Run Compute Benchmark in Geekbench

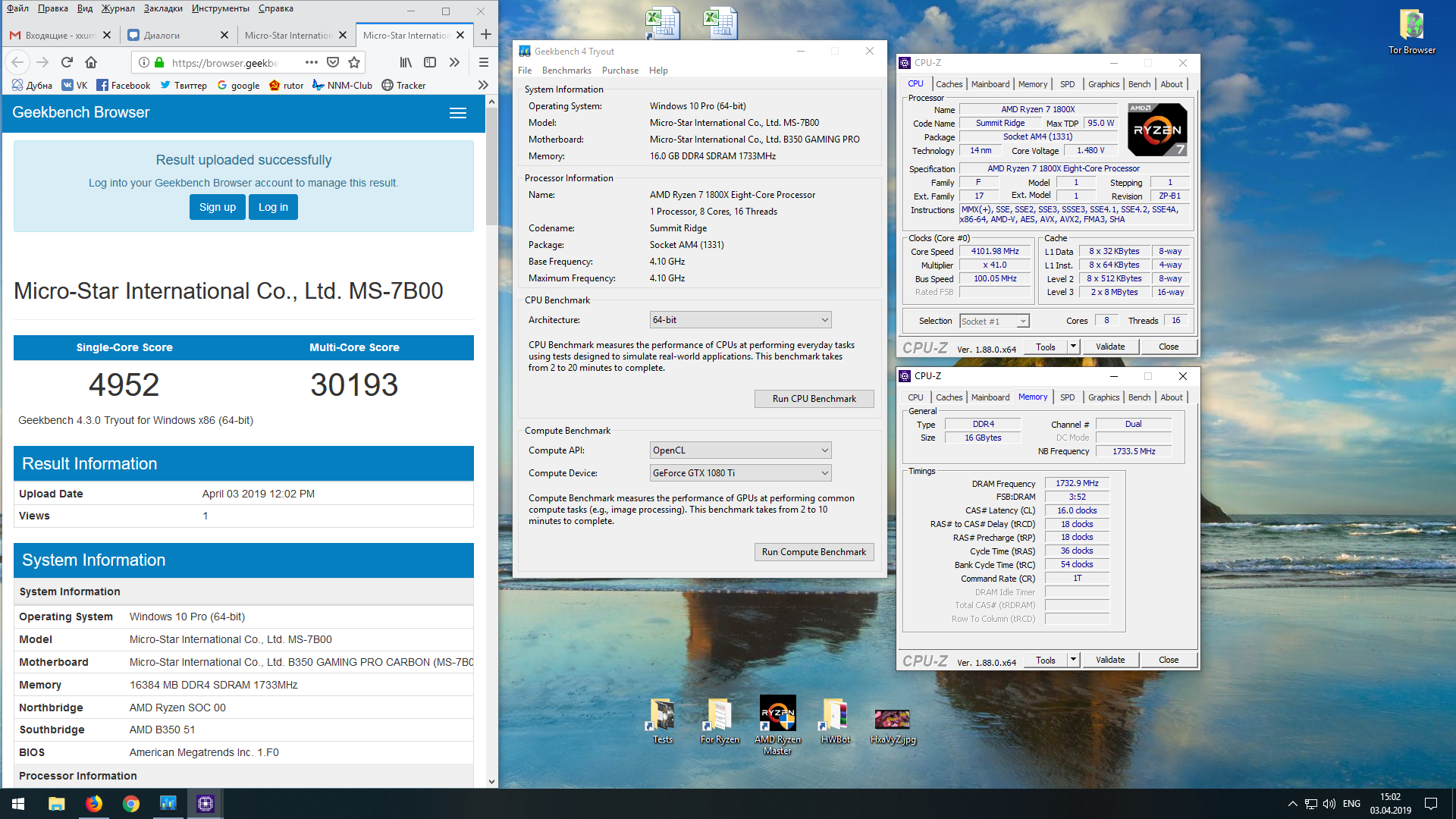click(x=814, y=552)
